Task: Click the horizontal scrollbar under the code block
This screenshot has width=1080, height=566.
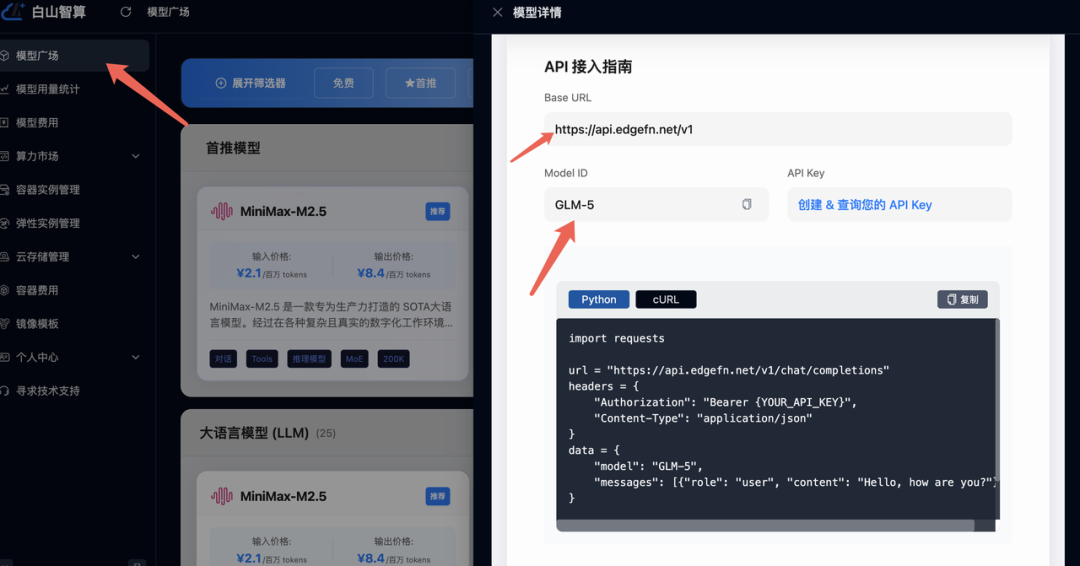Action: (x=765, y=525)
